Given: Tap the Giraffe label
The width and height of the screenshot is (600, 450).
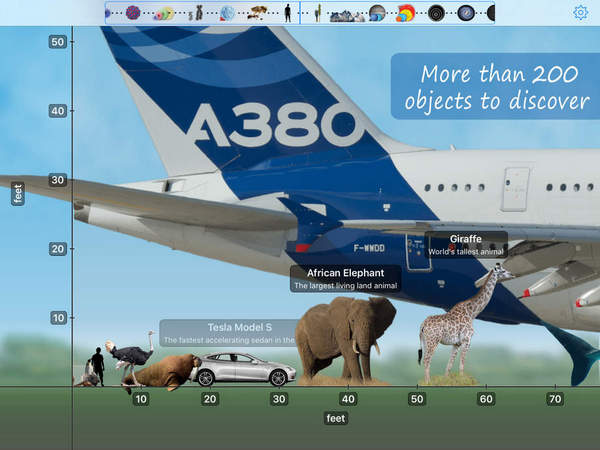Looking at the screenshot, I should [x=466, y=244].
